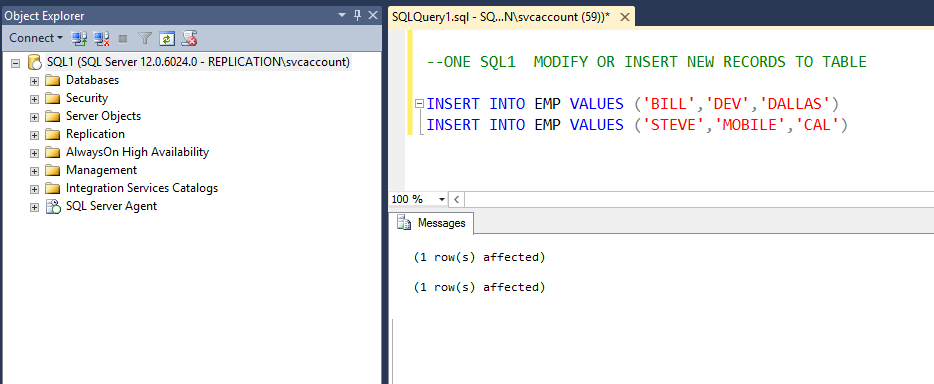Image resolution: width=934 pixels, height=384 pixels.
Task: Click the second '(1 row(s) affected)' message
Action: tap(480, 287)
